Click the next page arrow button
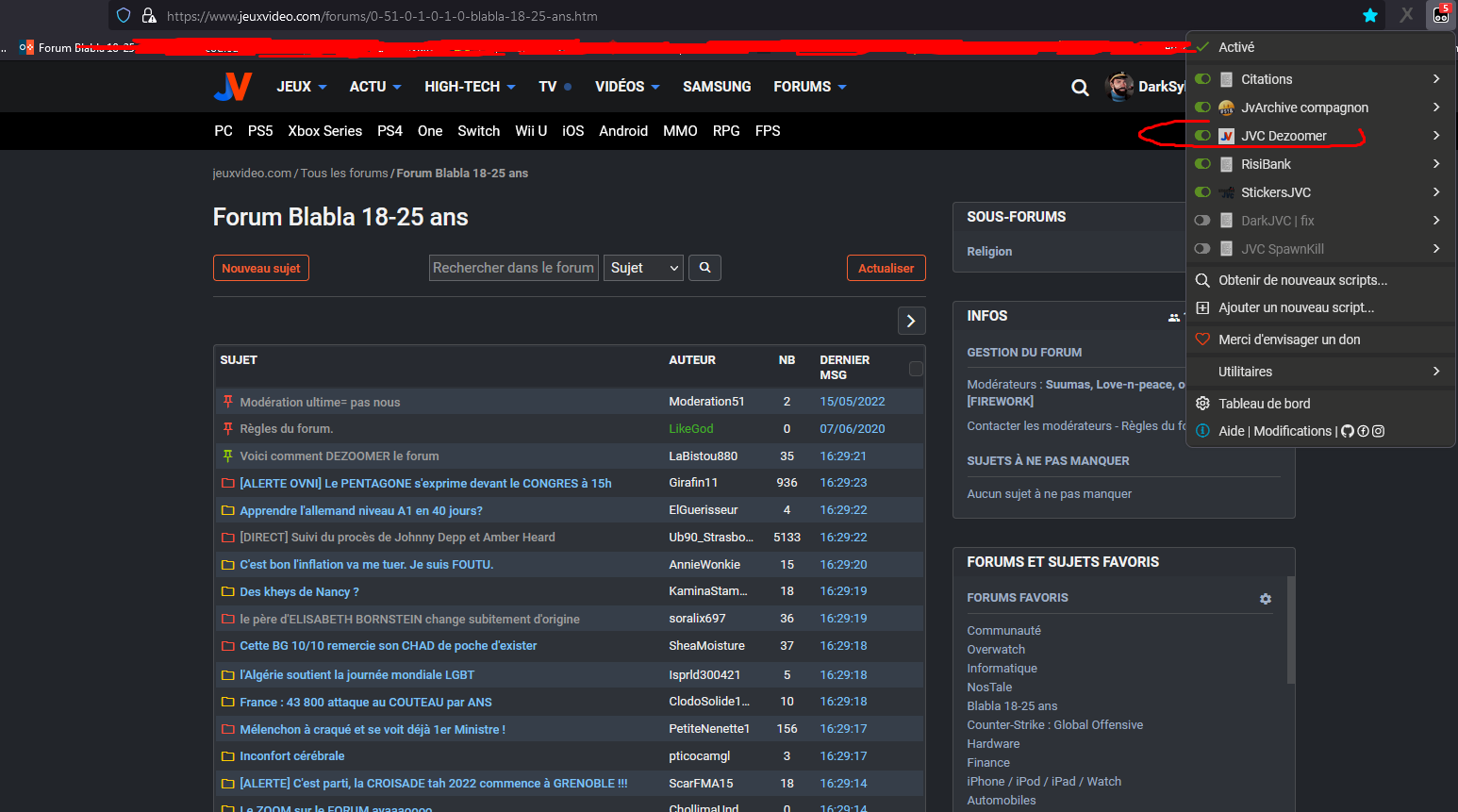The width and height of the screenshot is (1458, 812). (x=911, y=321)
